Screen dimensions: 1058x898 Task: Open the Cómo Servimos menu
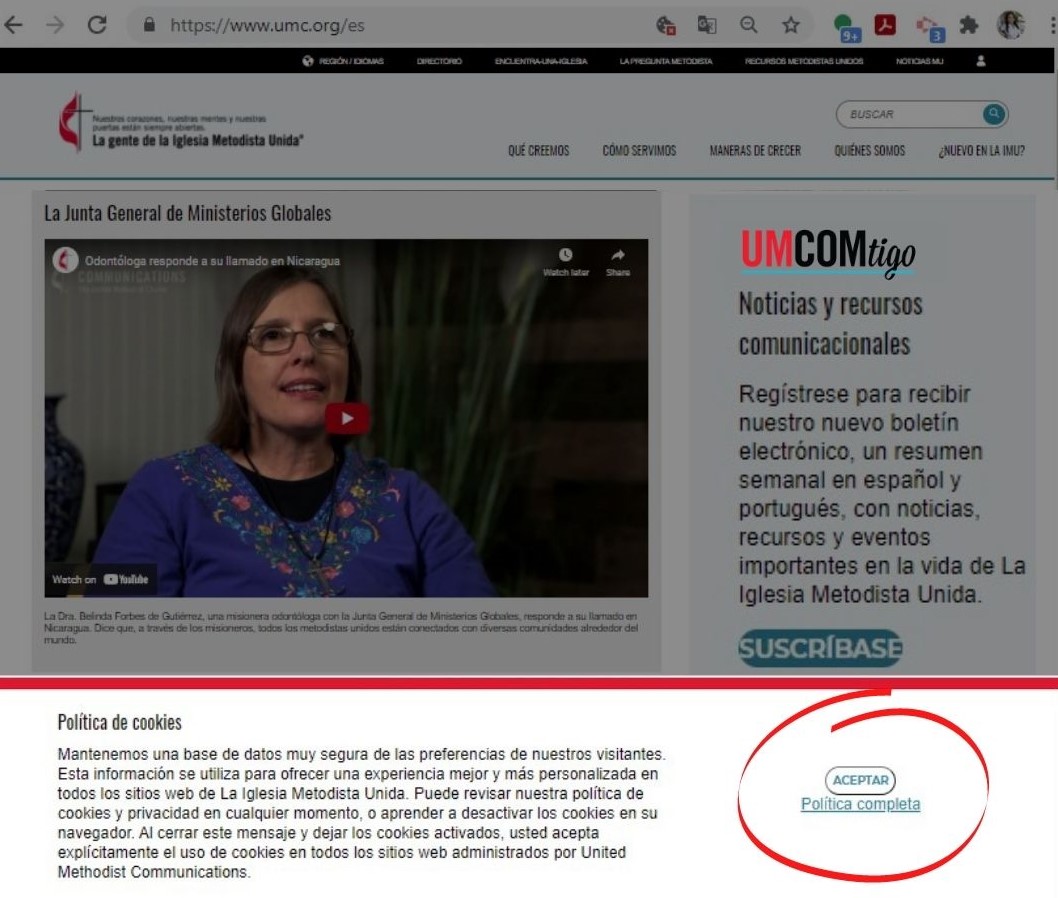click(x=639, y=151)
